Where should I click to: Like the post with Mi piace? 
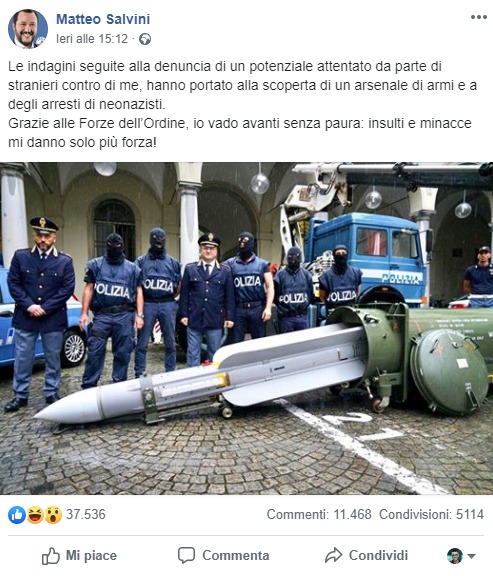[79, 555]
